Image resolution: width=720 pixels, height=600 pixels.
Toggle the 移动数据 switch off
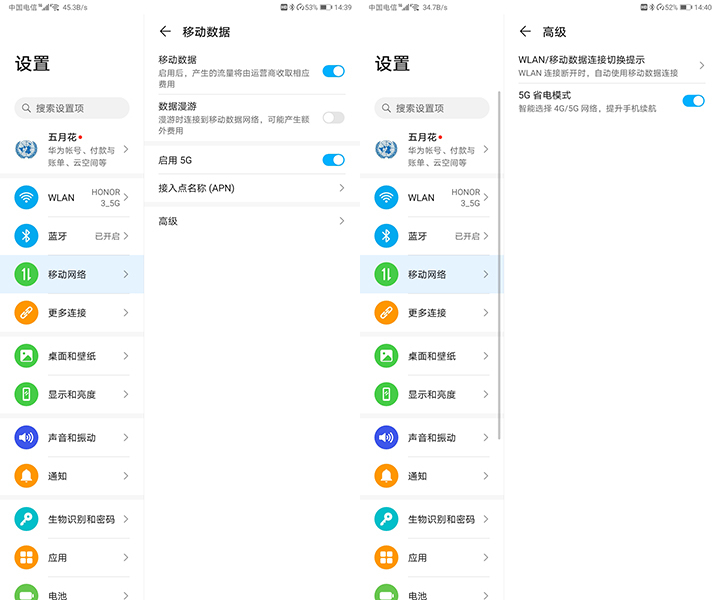(x=333, y=71)
